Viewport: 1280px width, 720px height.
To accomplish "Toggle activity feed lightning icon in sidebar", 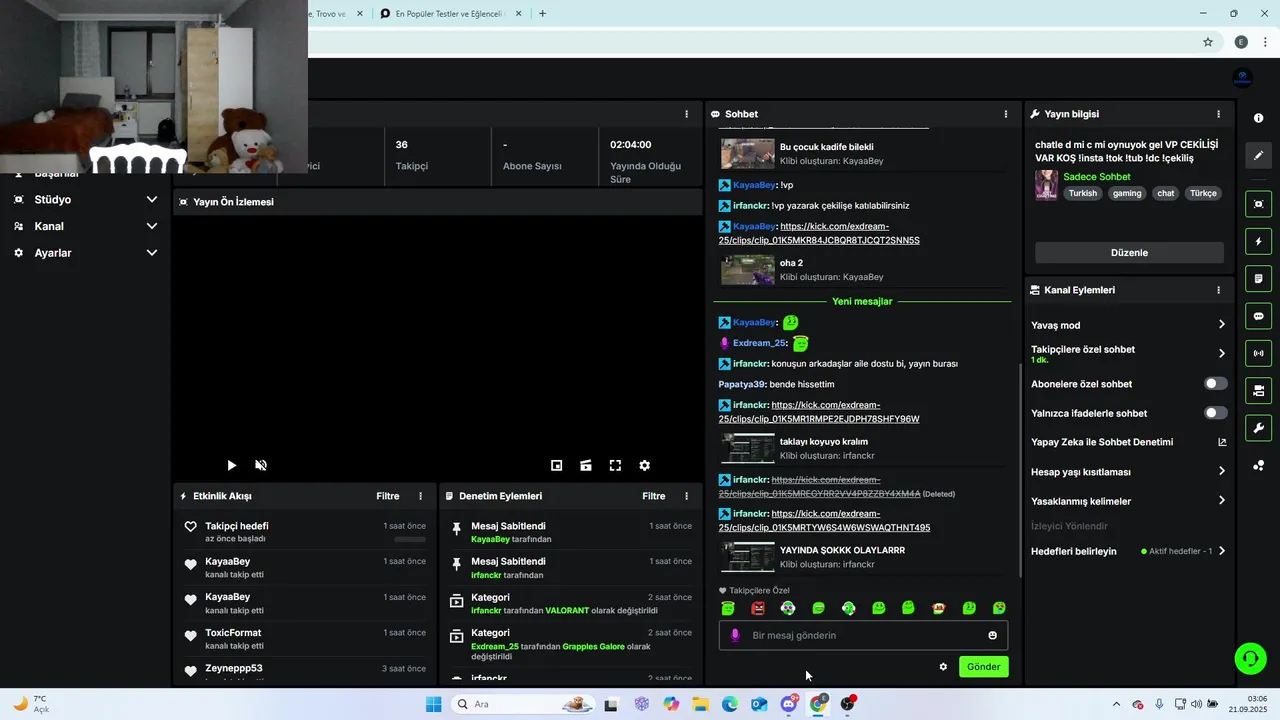I will 1258,241.
